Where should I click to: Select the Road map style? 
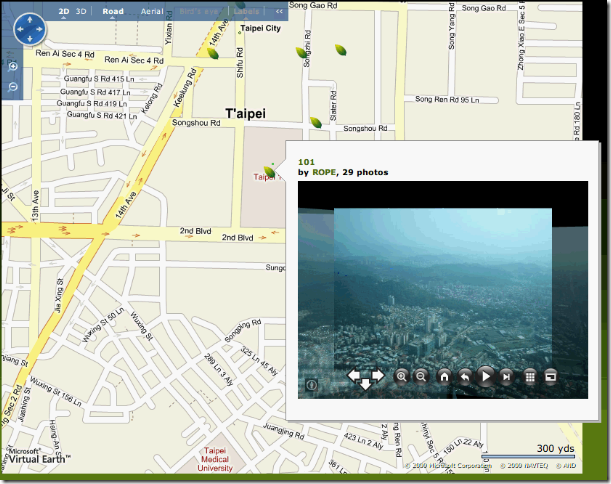tap(113, 11)
